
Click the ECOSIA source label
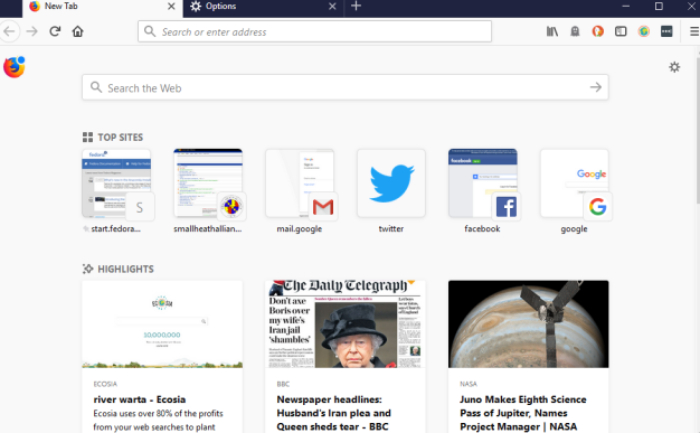click(x=105, y=384)
